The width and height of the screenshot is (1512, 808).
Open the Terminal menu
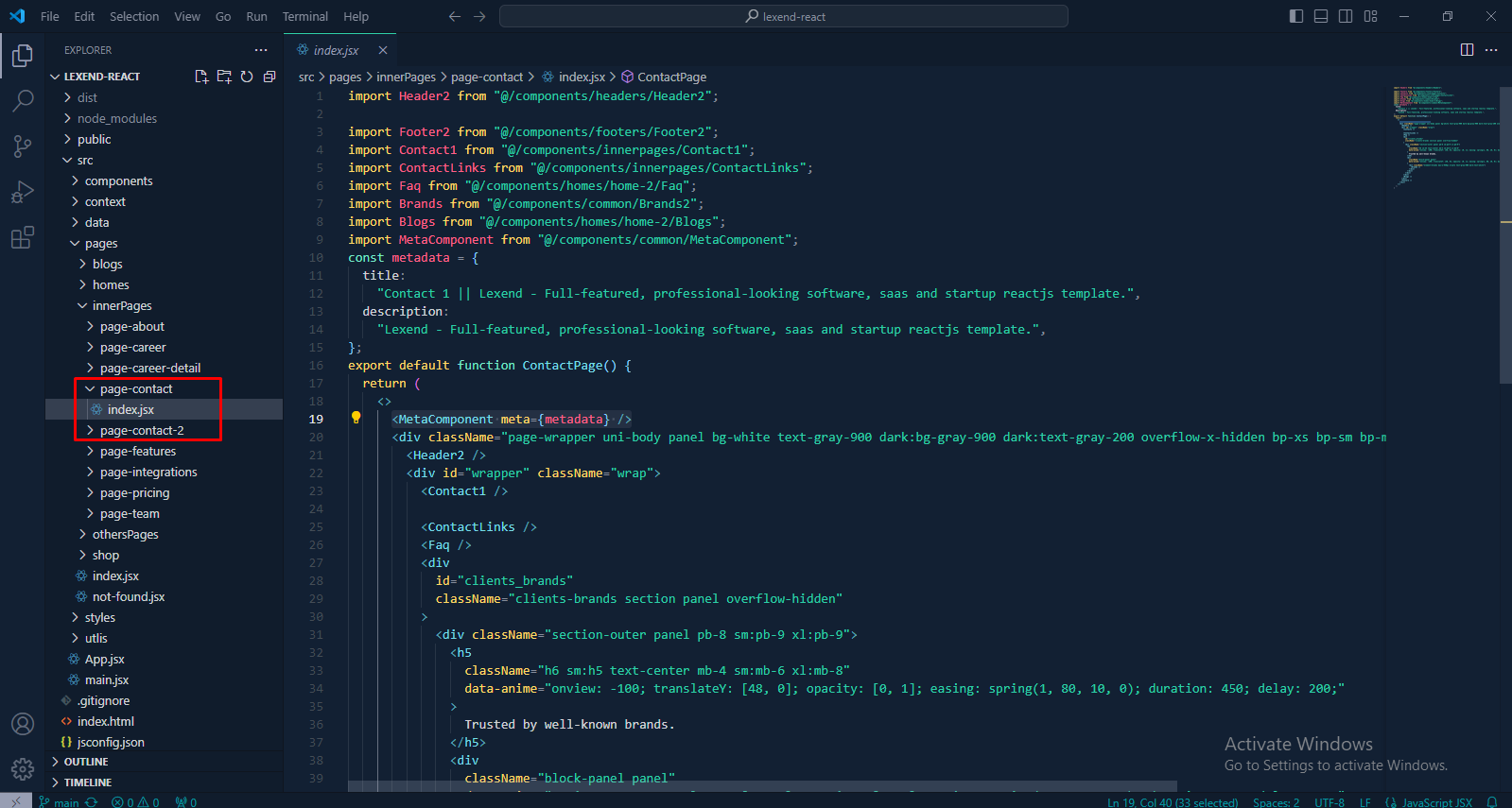pyautogui.click(x=304, y=16)
